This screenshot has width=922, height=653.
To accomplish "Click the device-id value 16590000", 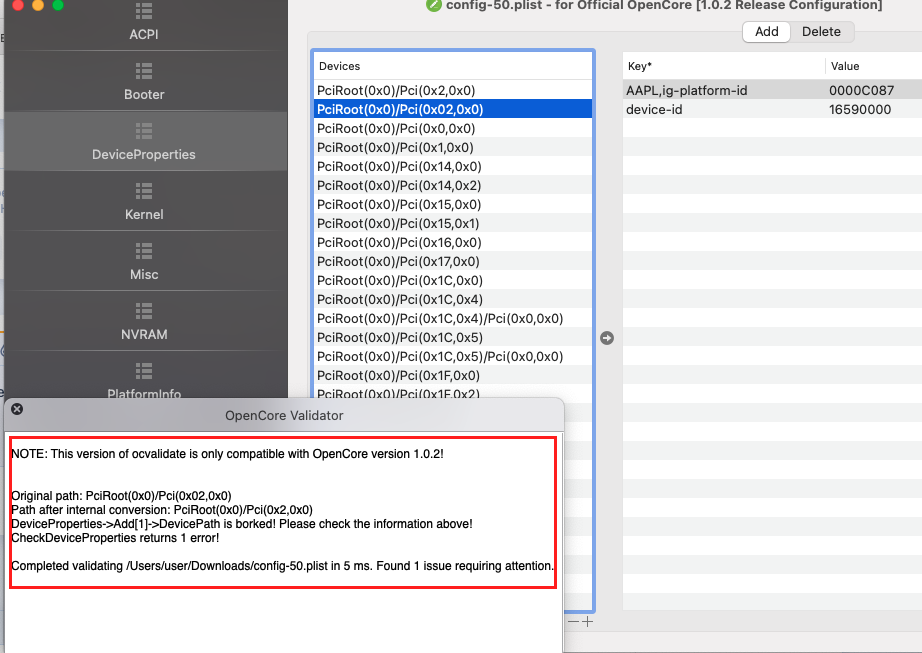I will (860, 109).
